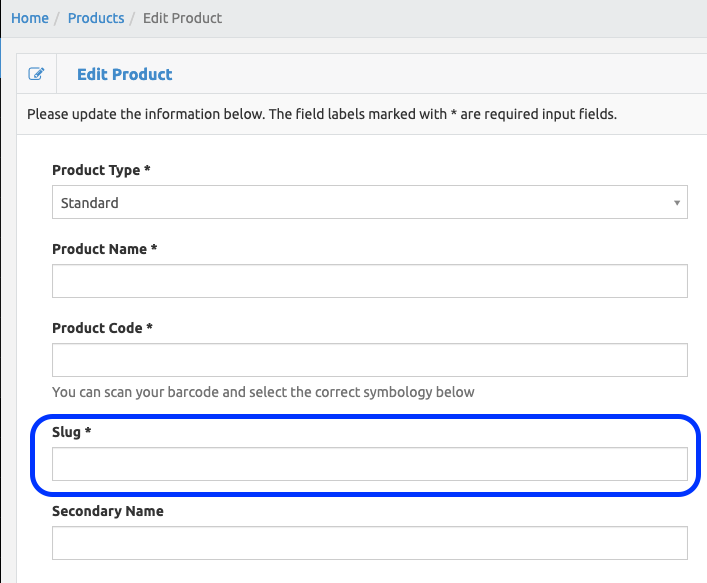The image size is (707, 583).
Task: Click the Secondary Name input box
Action: click(x=370, y=543)
